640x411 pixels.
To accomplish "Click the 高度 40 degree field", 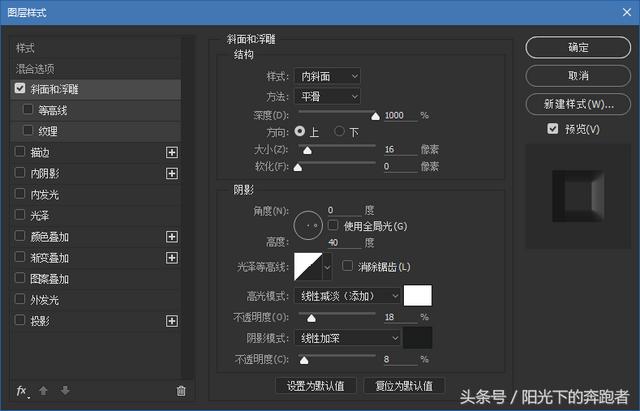I will tap(344, 242).
